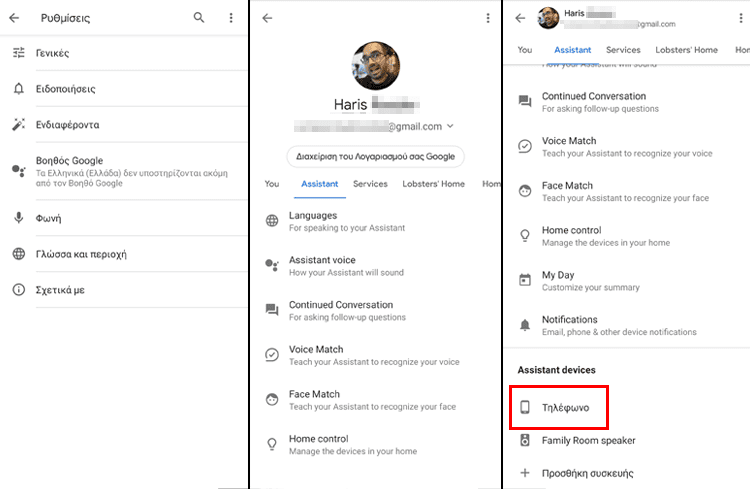
Task: Switch to You tab in middle panel
Action: coord(272,184)
